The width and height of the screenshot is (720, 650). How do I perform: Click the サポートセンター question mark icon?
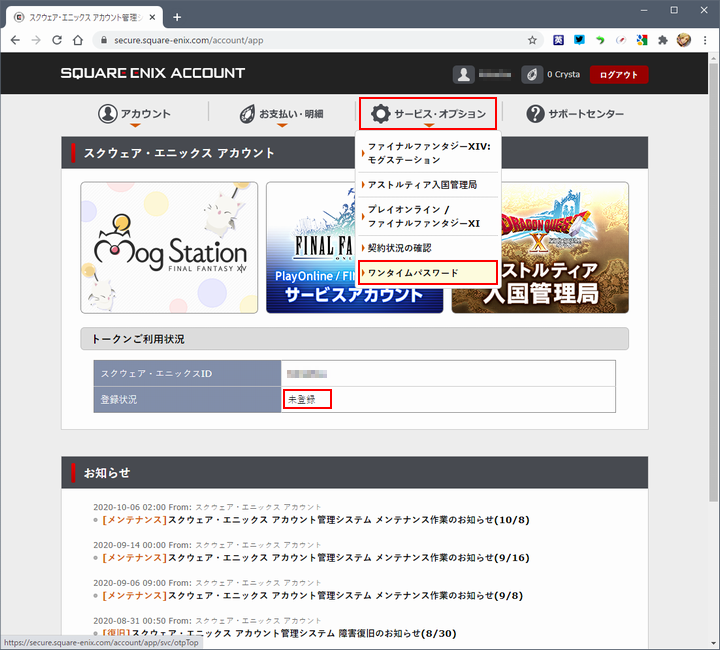point(535,113)
